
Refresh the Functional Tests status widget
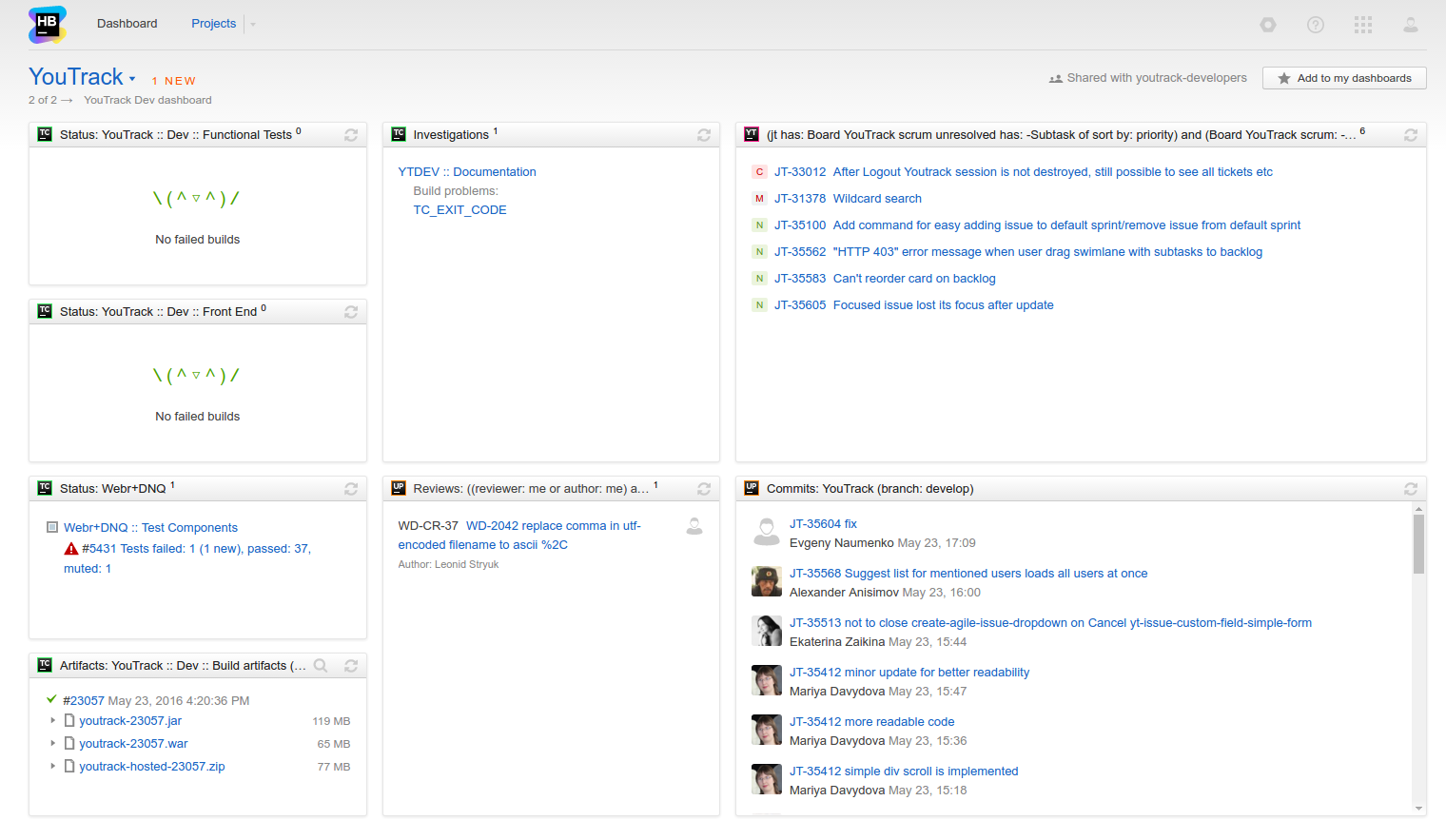pyautogui.click(x=351, y=135)
